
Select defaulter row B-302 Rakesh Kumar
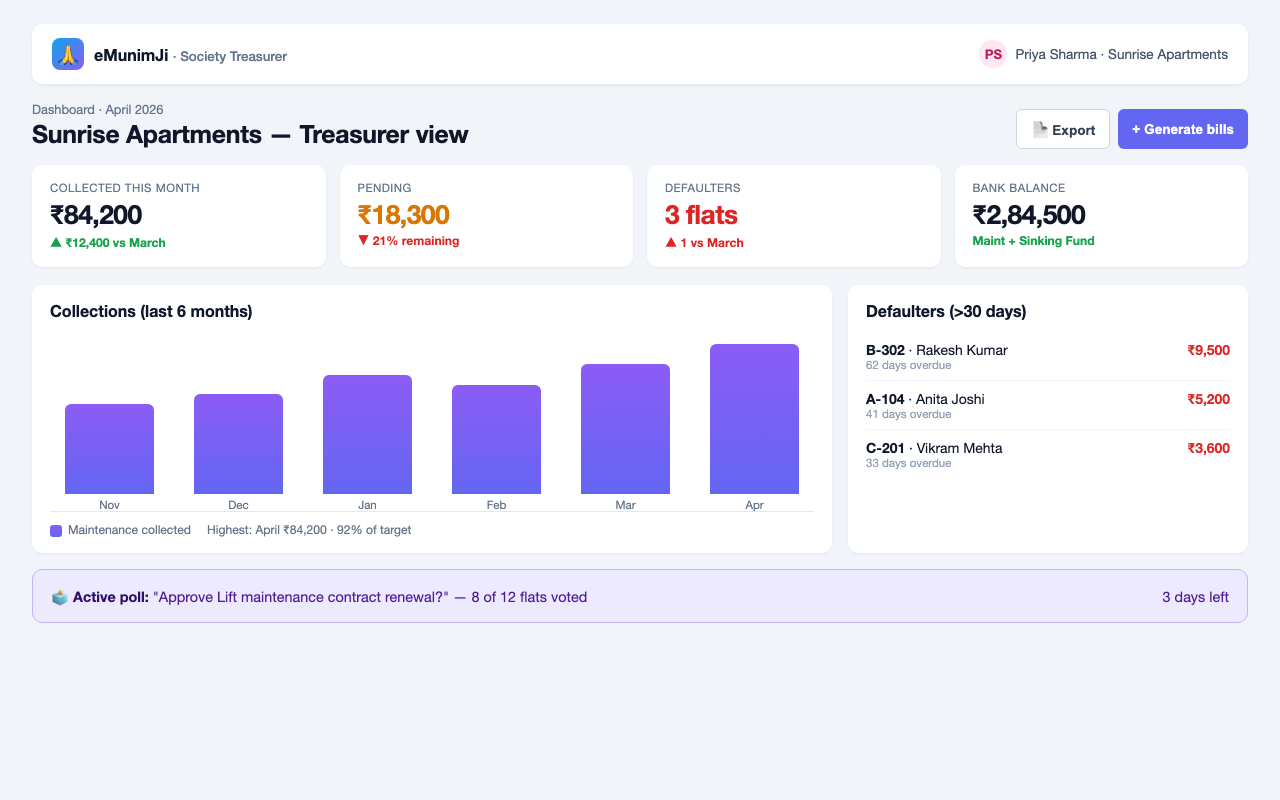pyautogui.click(x=1048, y=356)
